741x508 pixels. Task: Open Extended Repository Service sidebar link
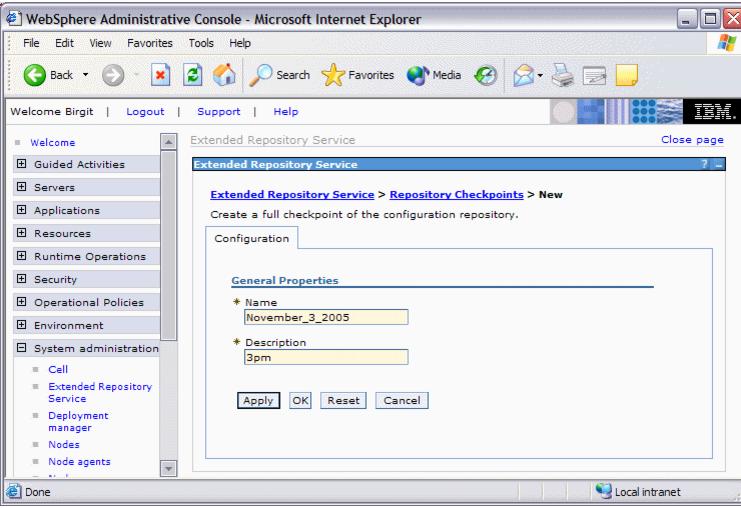coord(100,392)
